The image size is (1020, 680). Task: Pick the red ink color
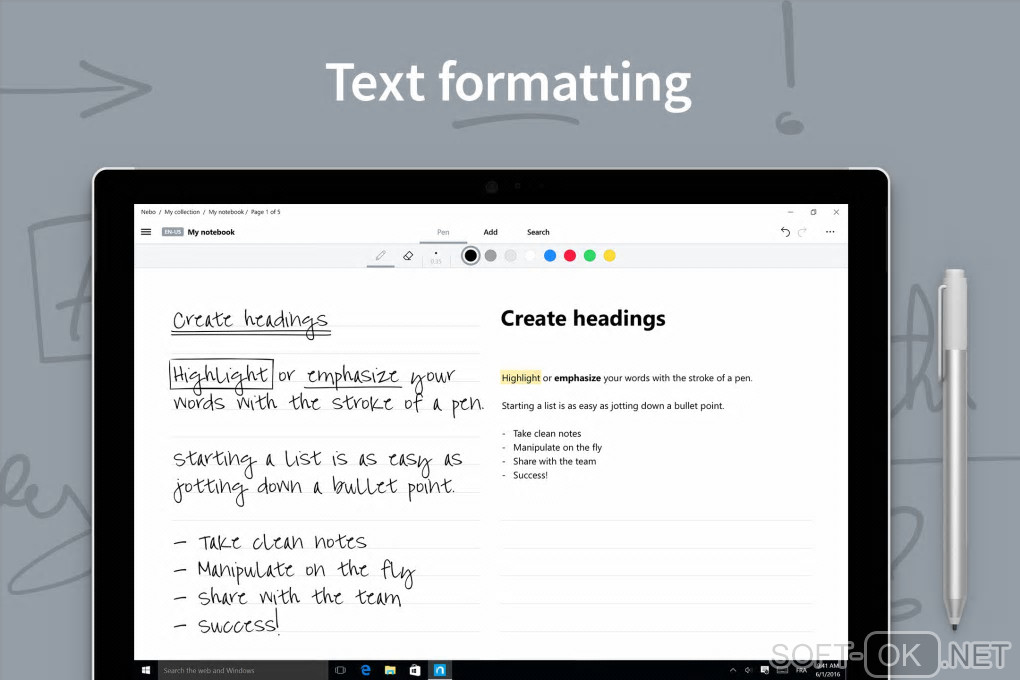pyautogui.click(x=570, y=256)
